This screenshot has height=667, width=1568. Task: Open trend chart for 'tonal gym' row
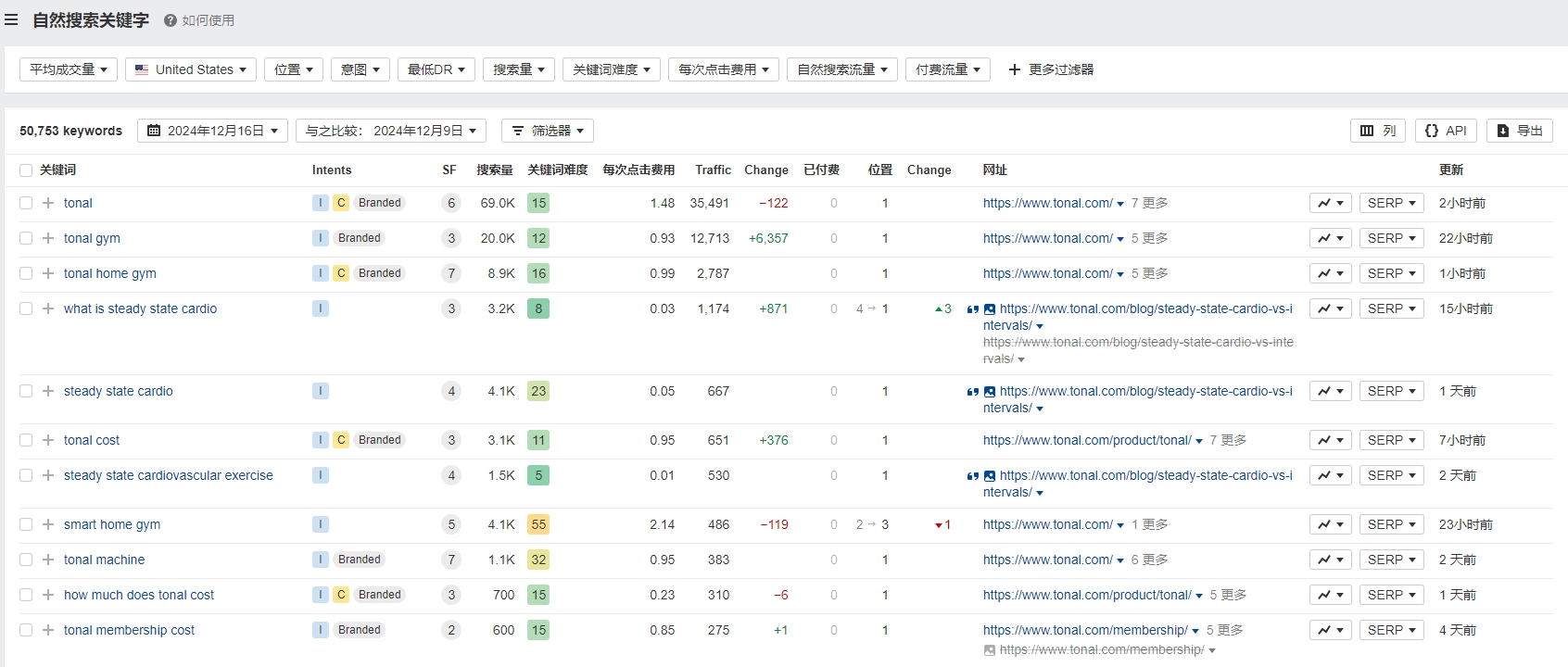tap(1331, 238)
